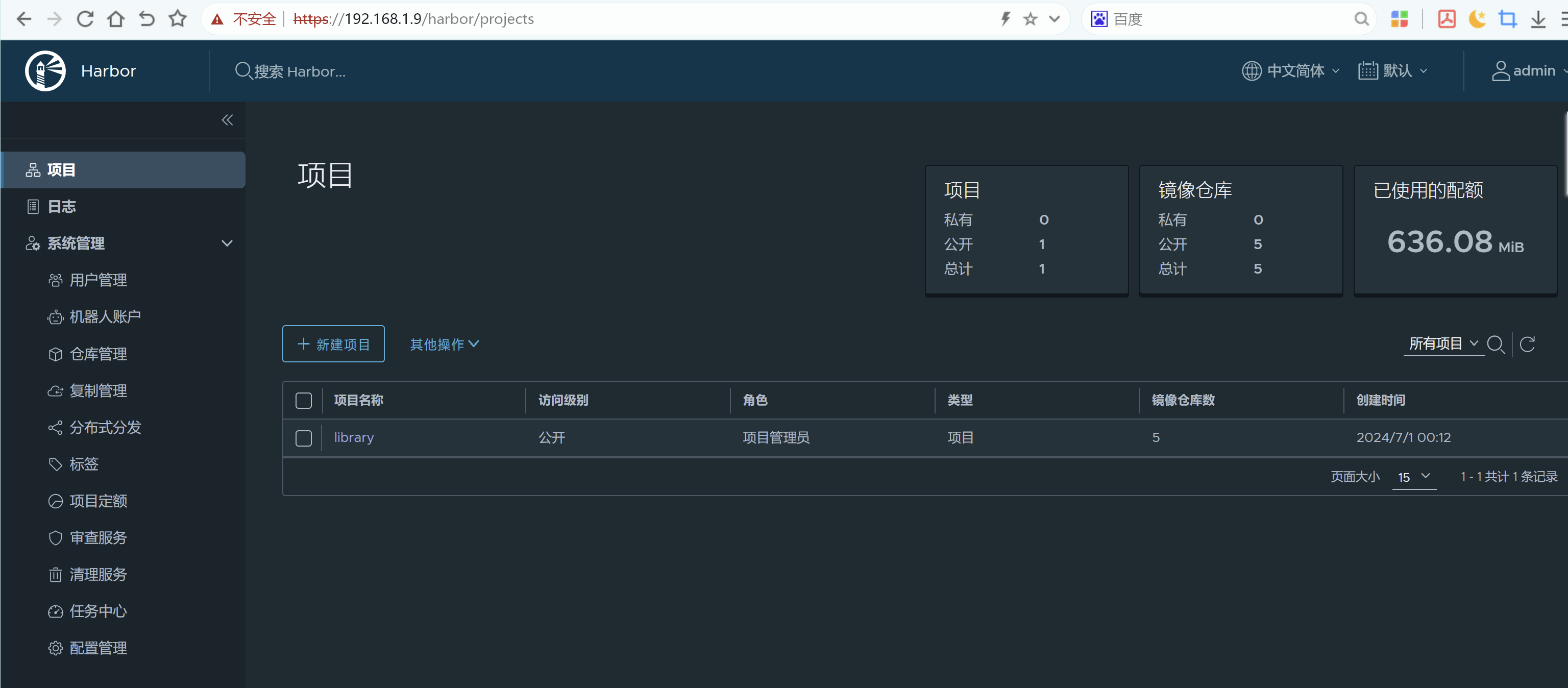Click the browser reload page icon

pos(85,19)
